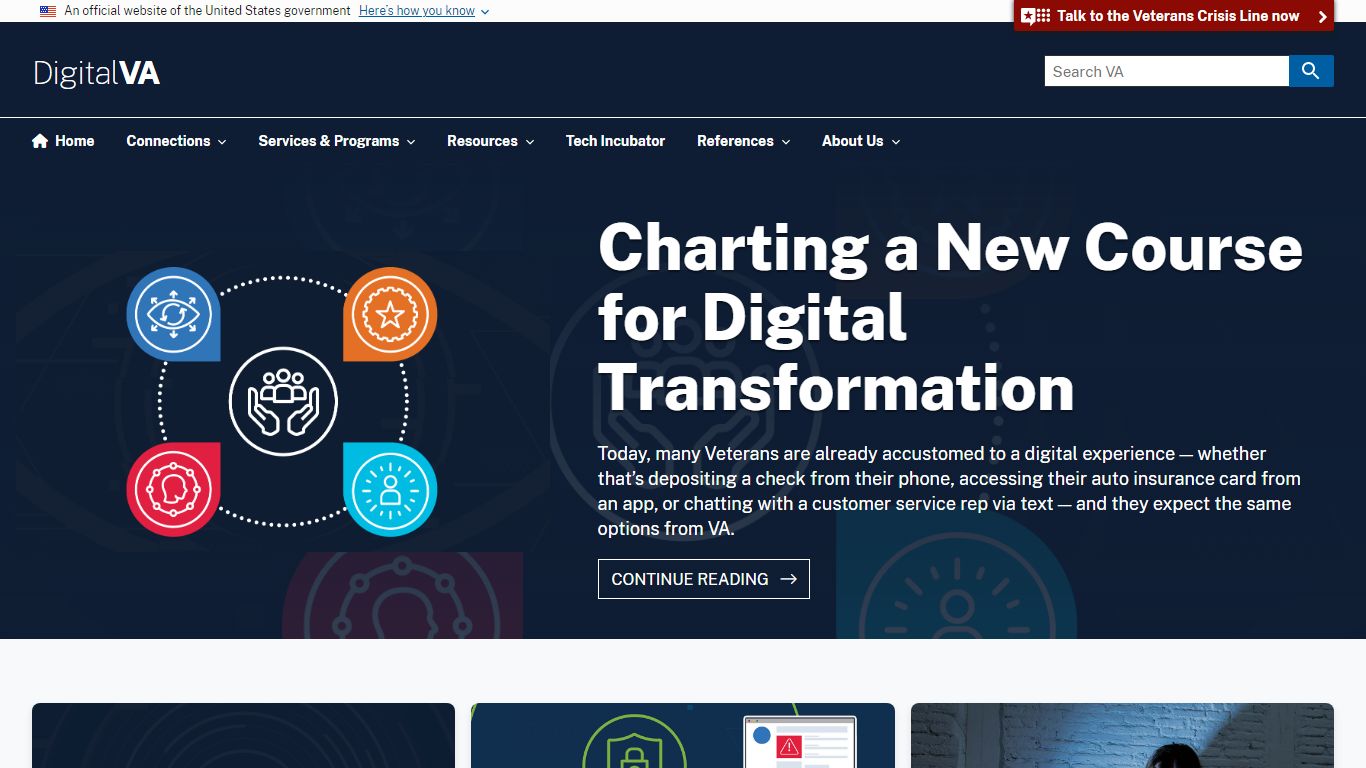Click the center hands-holding-people icon
The width and height of the screenshot is (1366, 768).
[283, 402]
